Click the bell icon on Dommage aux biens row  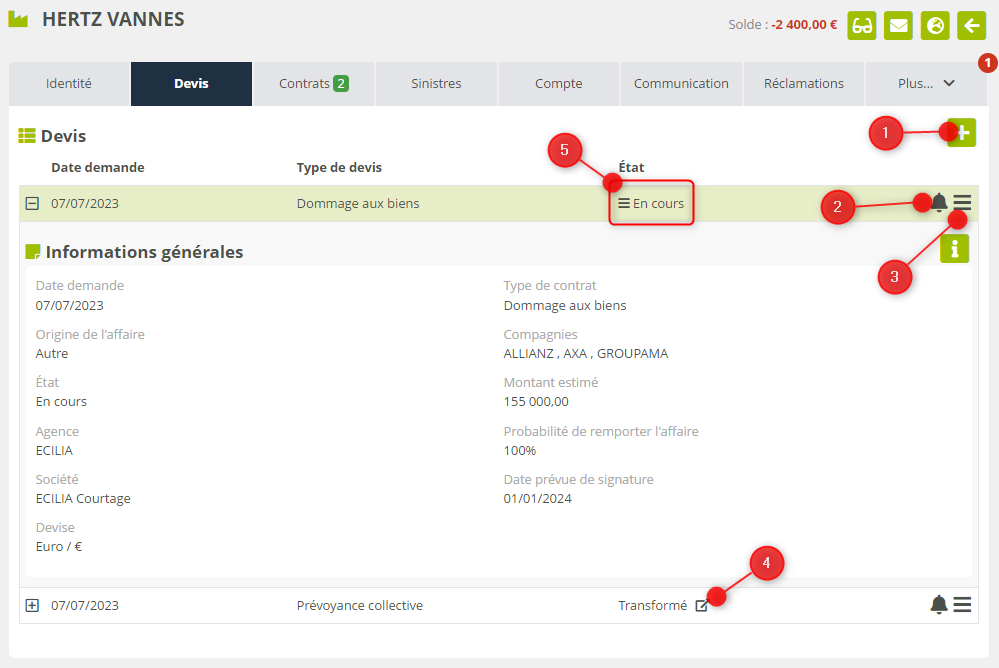[939, 203]
